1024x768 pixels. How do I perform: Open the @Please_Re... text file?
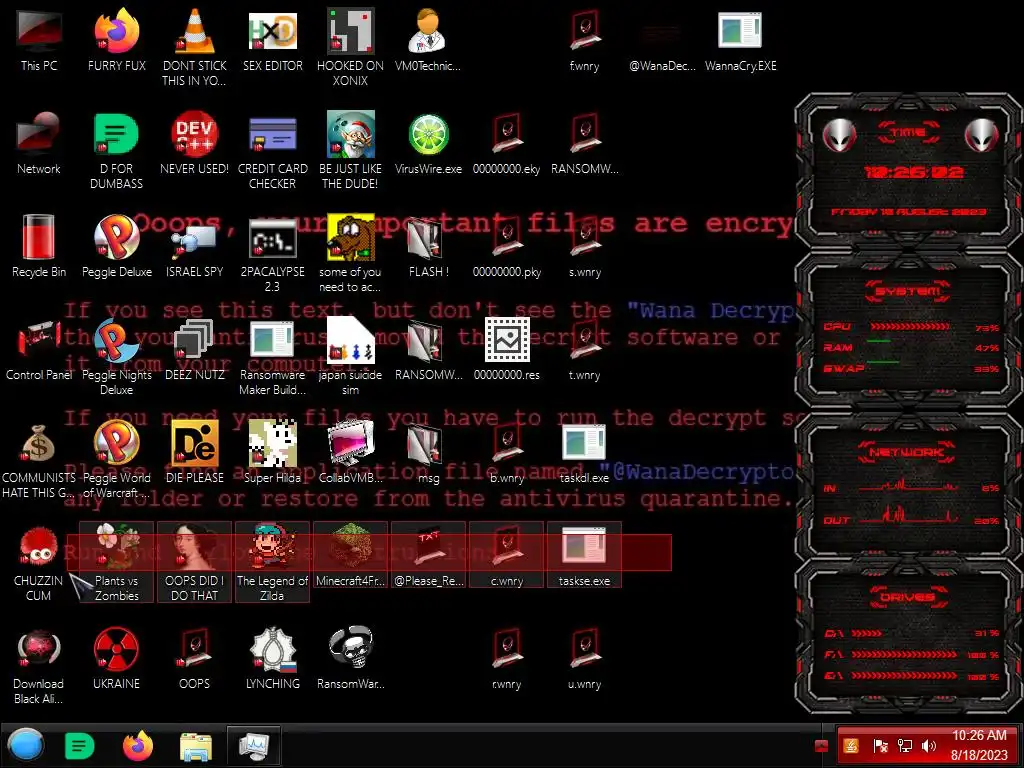[x=428, y=555]
